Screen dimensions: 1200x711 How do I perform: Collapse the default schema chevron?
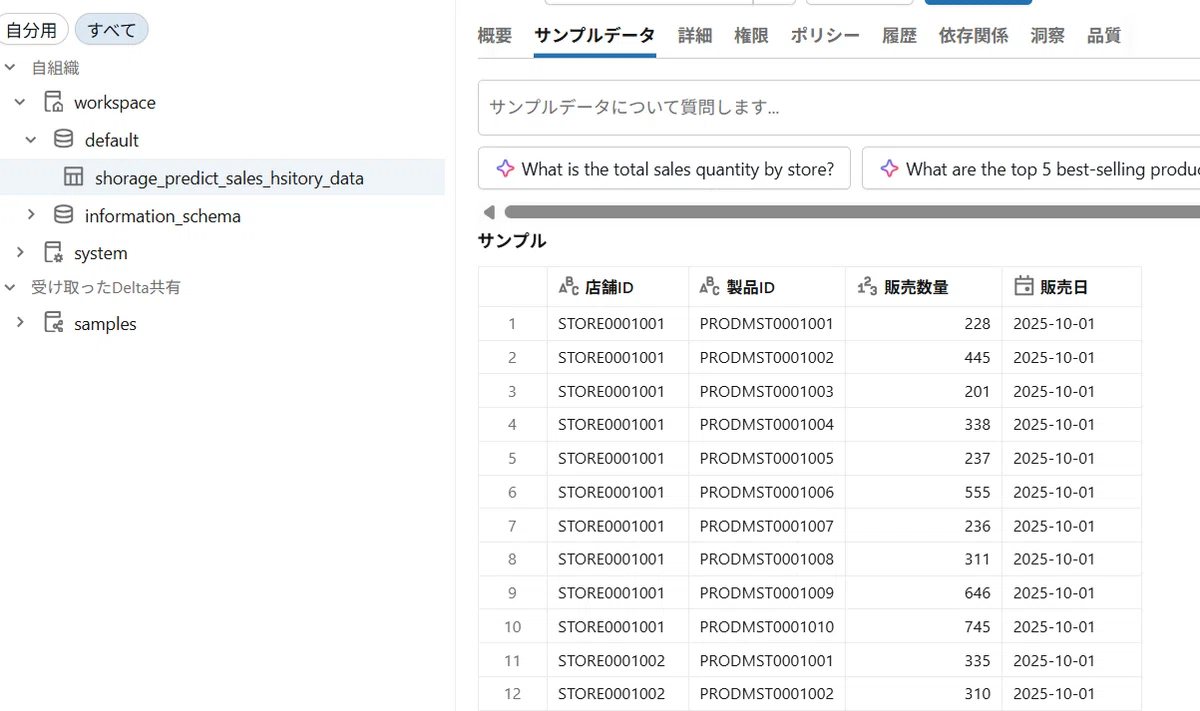tap(31, 140)
